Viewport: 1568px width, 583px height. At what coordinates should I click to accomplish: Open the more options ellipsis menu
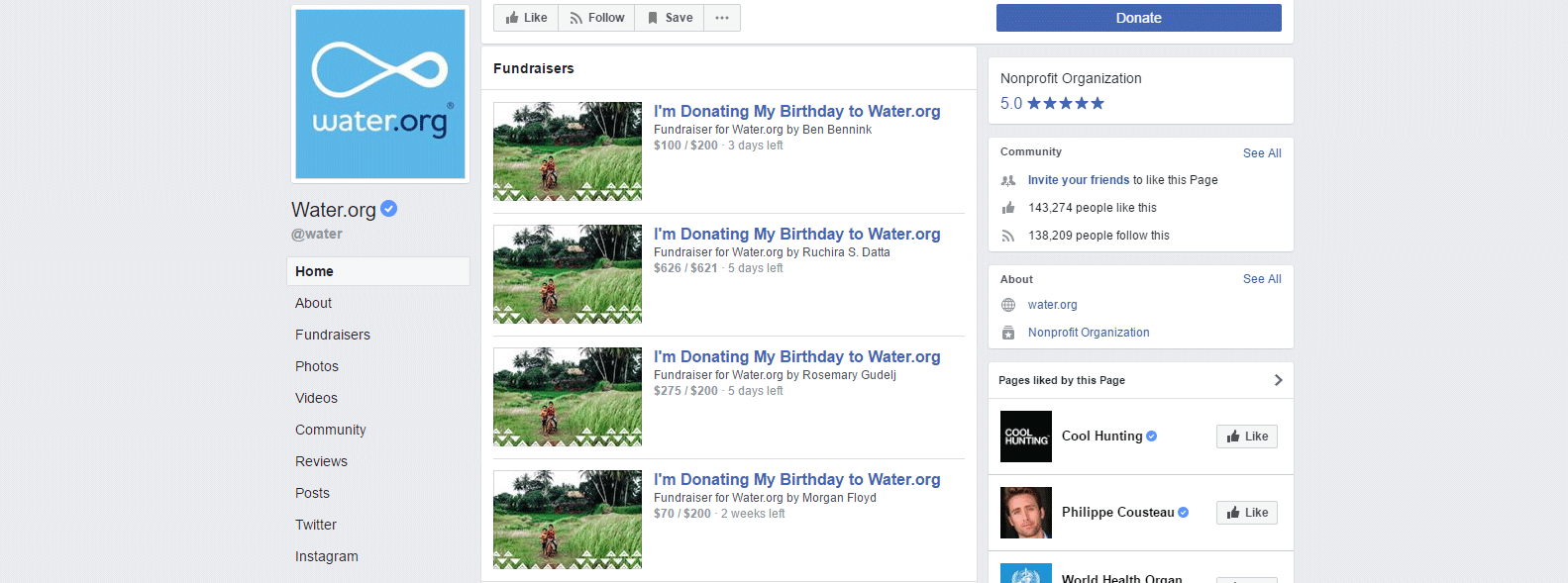tap(722, 18)
